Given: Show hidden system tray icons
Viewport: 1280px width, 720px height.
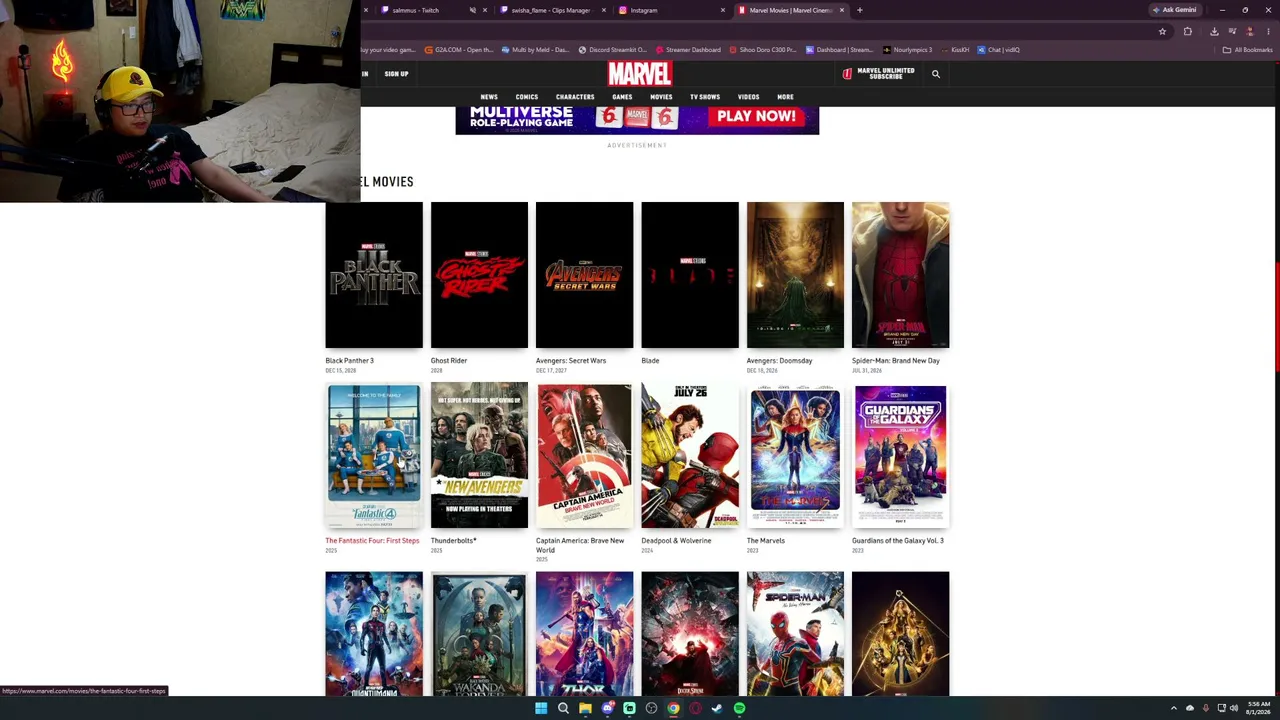Looking at the screenshot, I should [1174, 708].
